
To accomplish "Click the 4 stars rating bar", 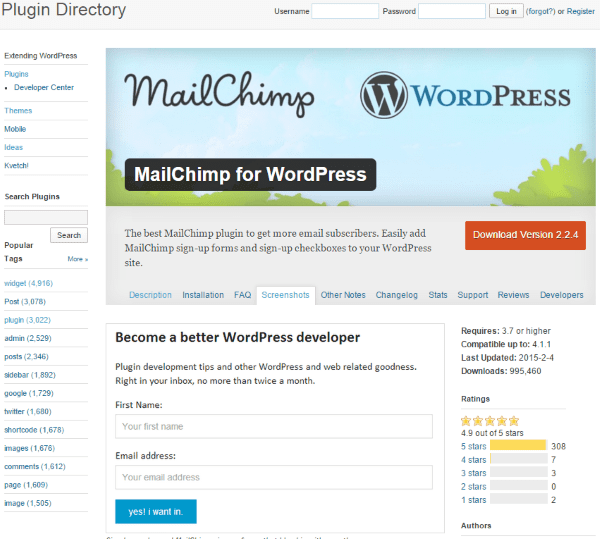I will (x=518, y=459).
